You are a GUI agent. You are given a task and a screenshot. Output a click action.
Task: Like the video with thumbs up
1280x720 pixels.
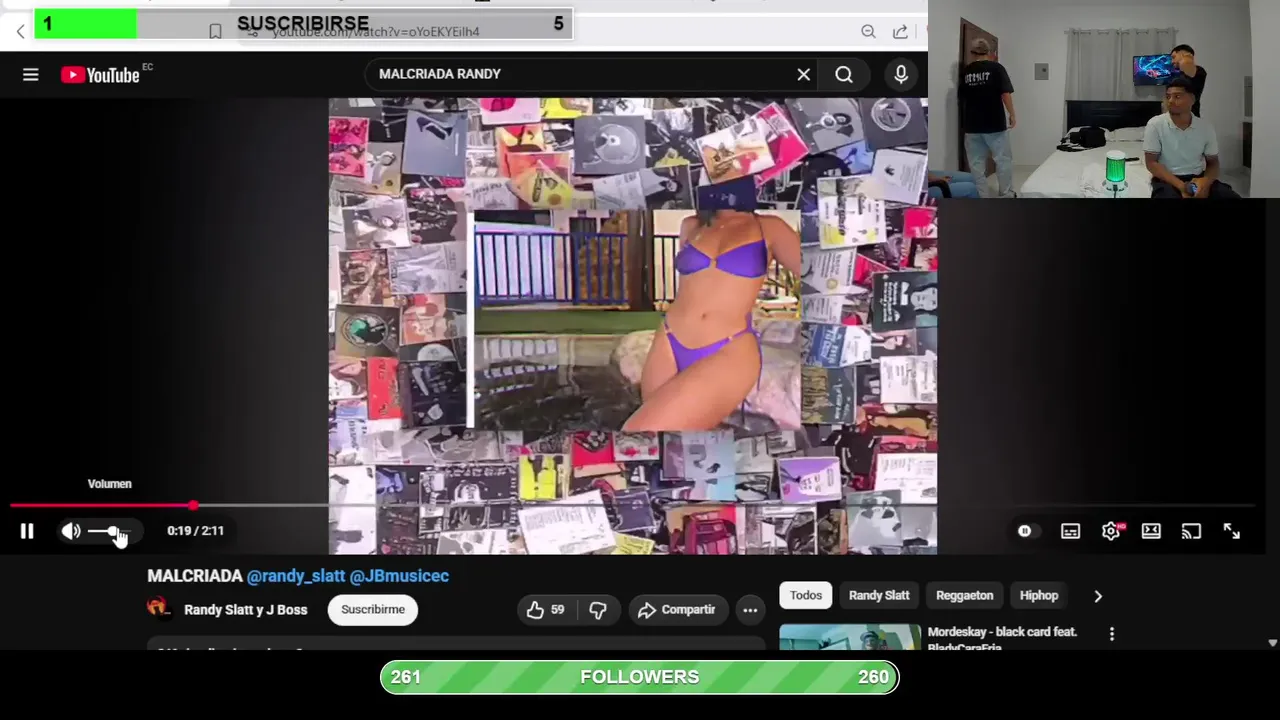546,610
